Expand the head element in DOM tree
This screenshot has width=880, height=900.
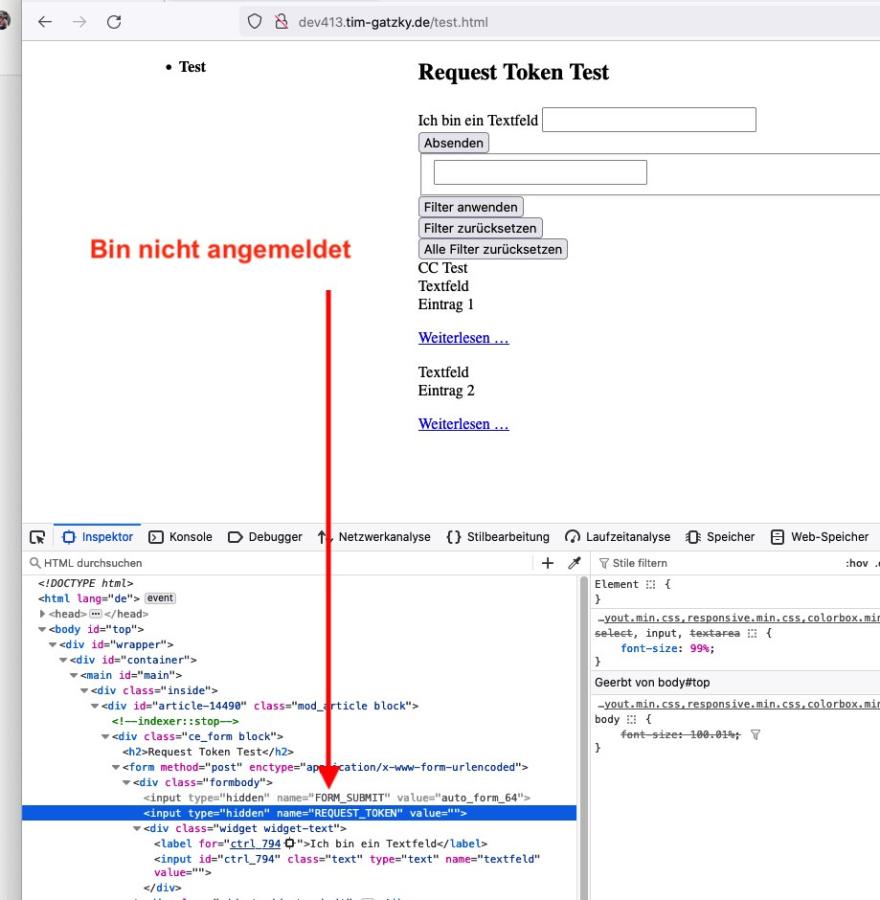coord(43,614)
